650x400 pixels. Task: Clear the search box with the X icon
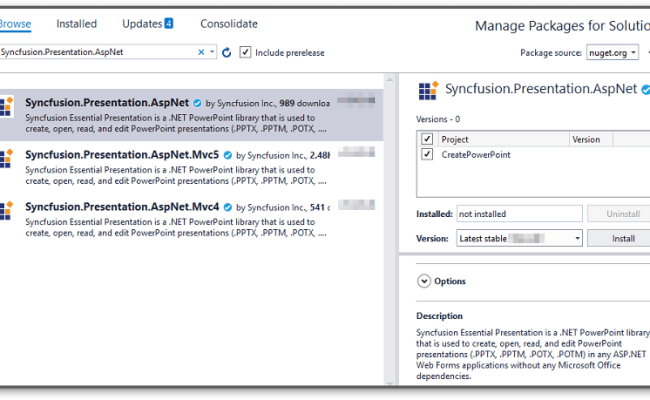[201, 52]
